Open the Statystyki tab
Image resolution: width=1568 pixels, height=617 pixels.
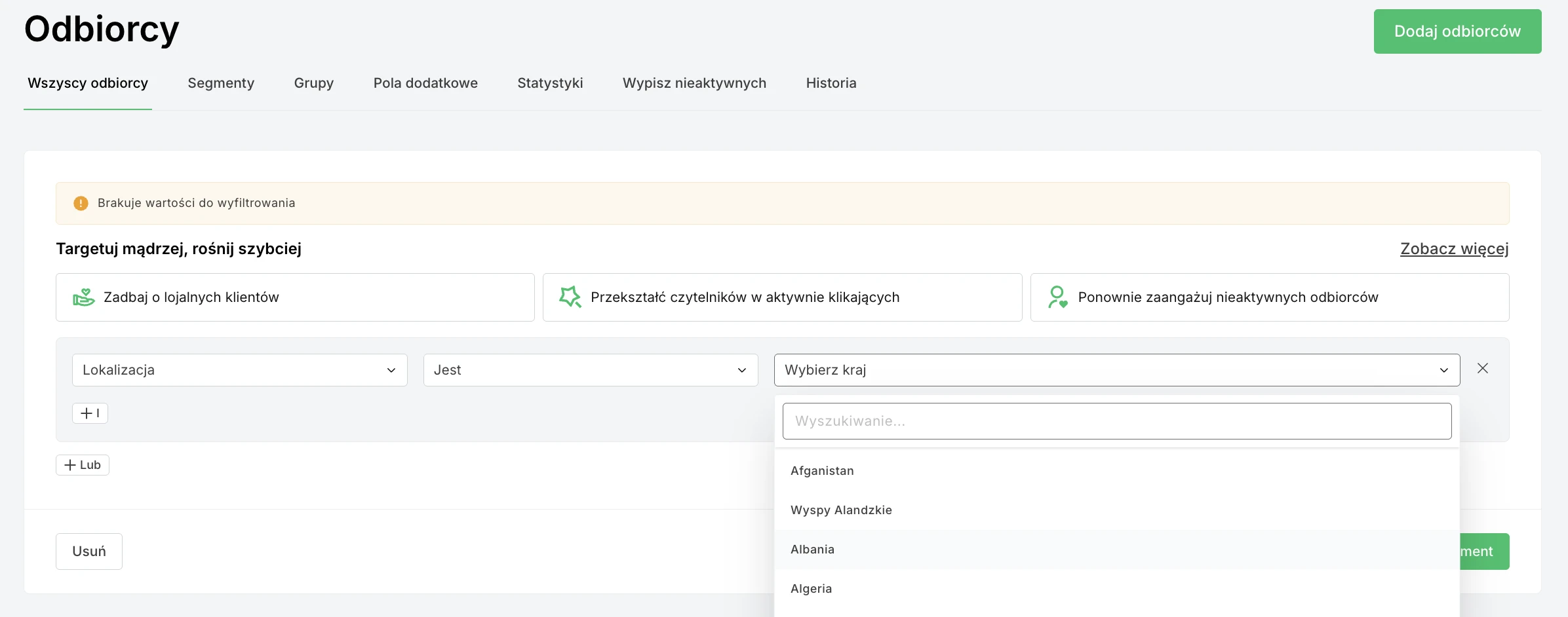550,83
